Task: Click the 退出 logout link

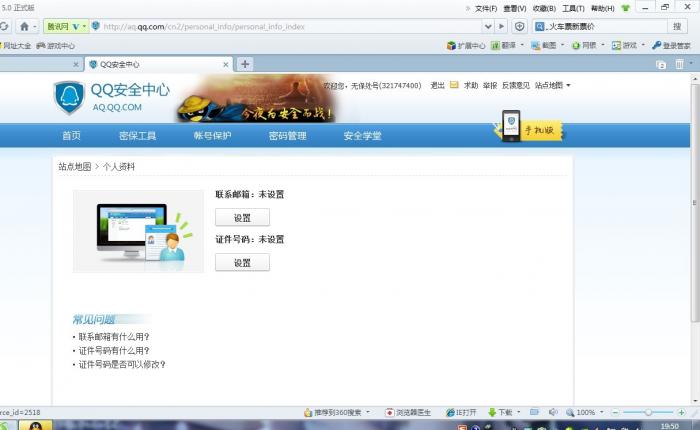Action: (x=438, y=85)
